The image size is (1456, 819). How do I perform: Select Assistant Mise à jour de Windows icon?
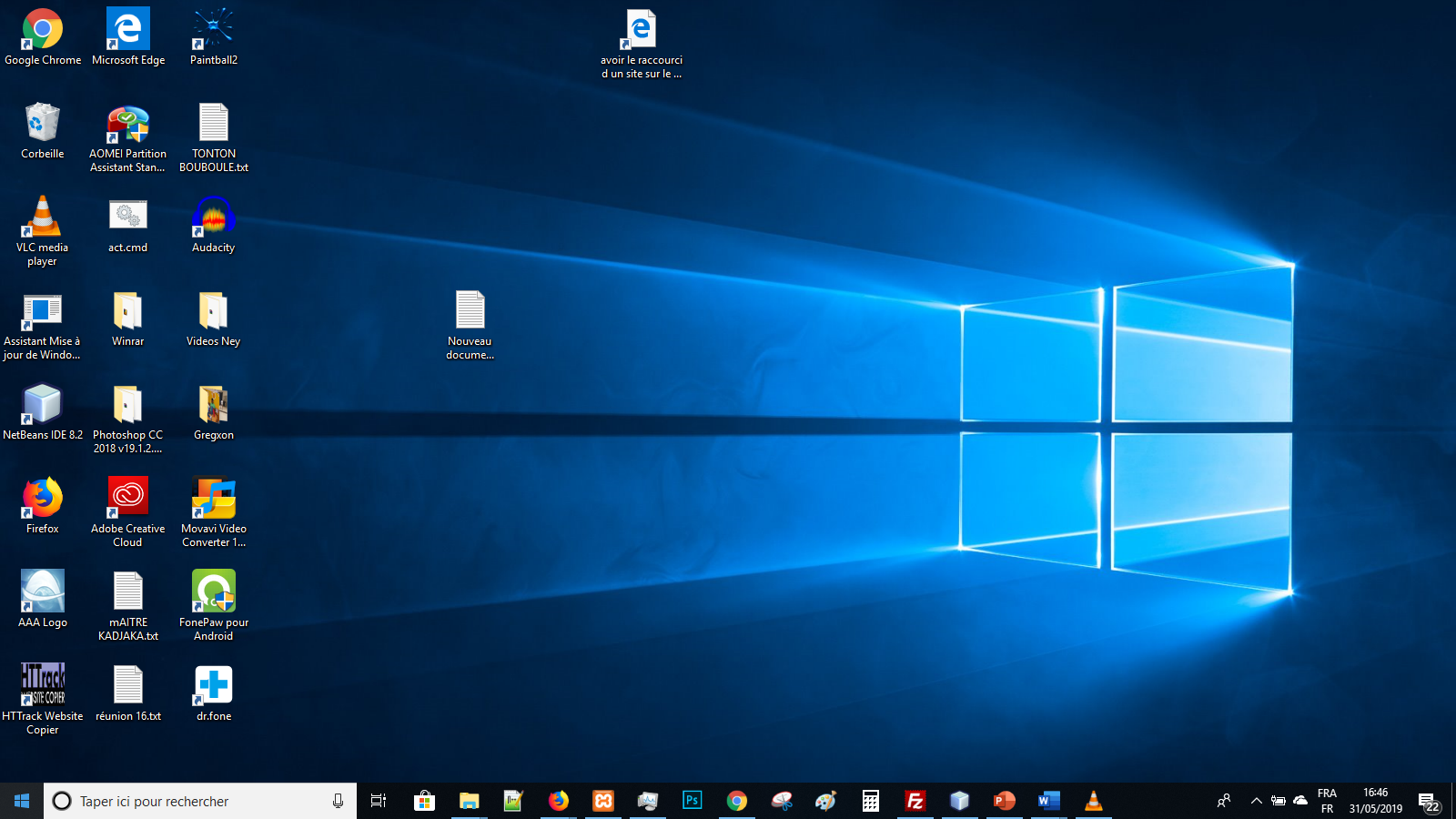pyautogui.click(x=43, y=325)
